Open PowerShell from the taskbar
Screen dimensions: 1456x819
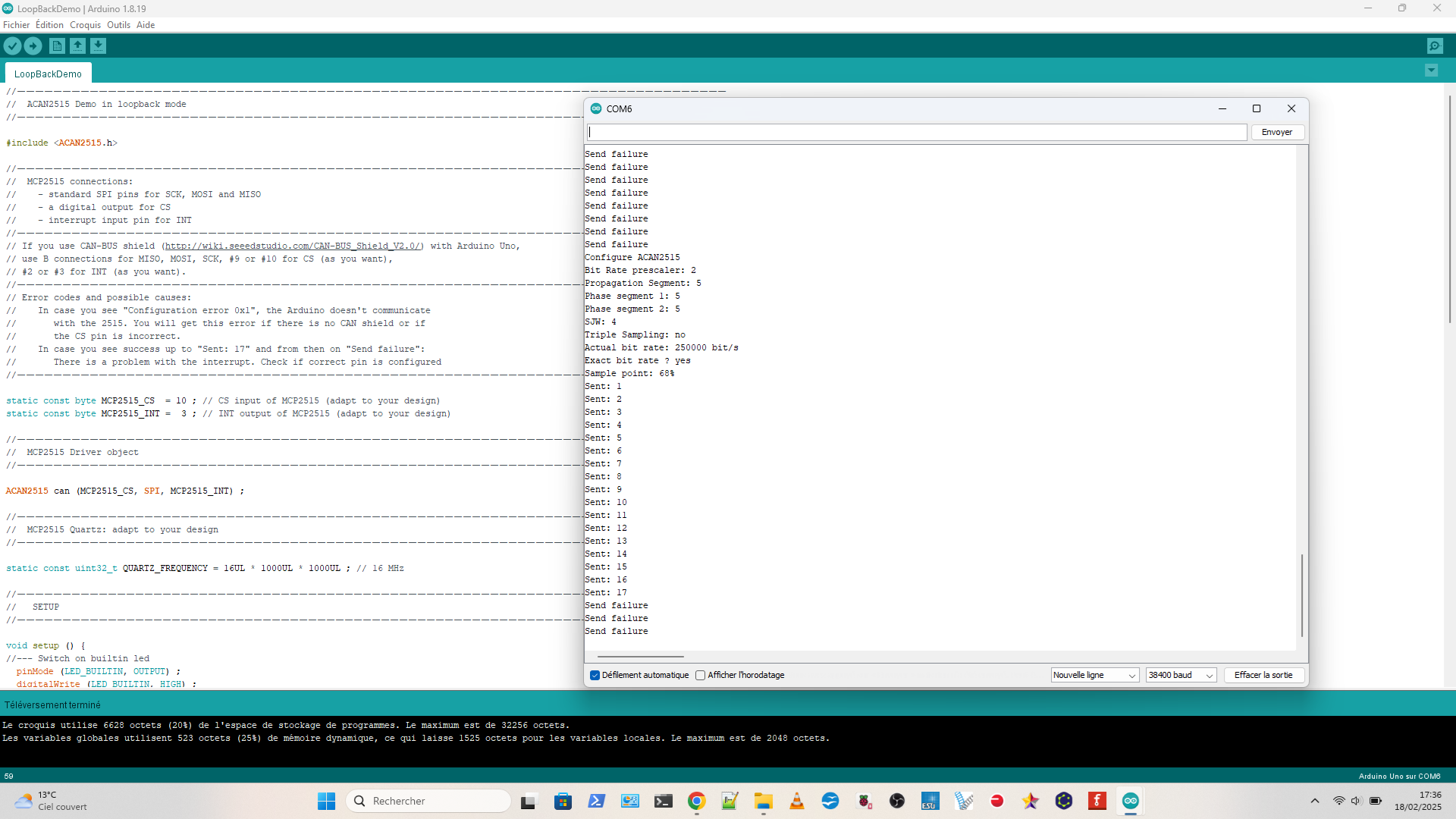pyautogui.click(x=597, y=801)
